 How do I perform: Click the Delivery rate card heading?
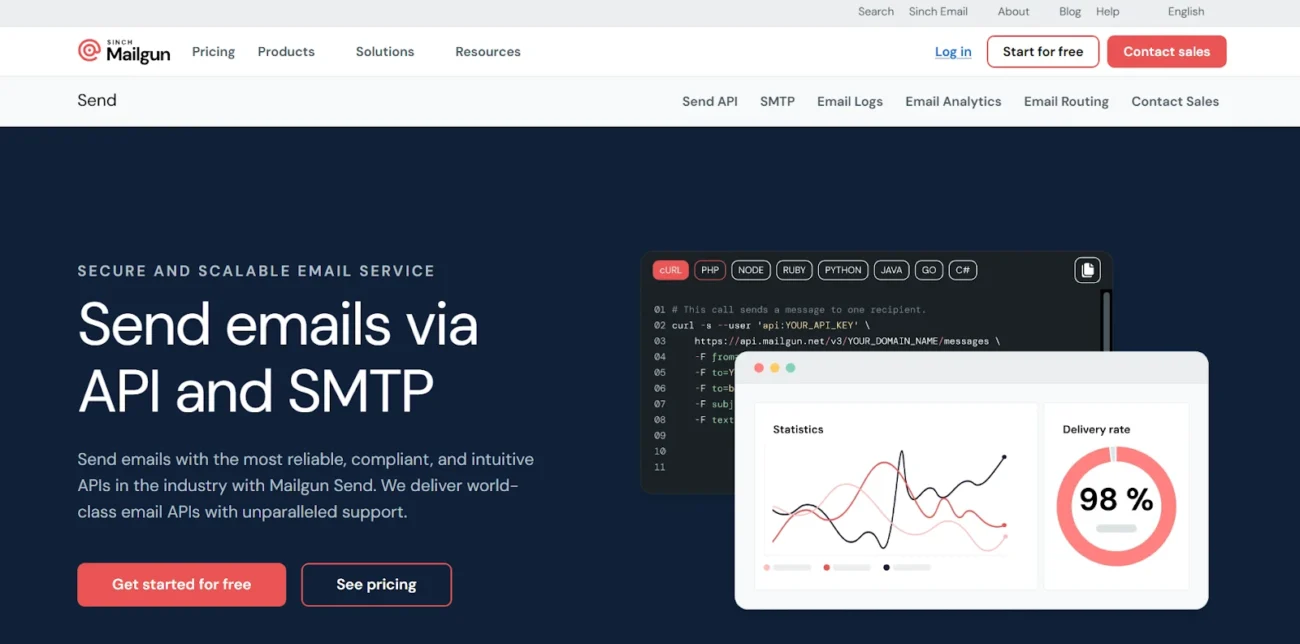pos(1096,429)
